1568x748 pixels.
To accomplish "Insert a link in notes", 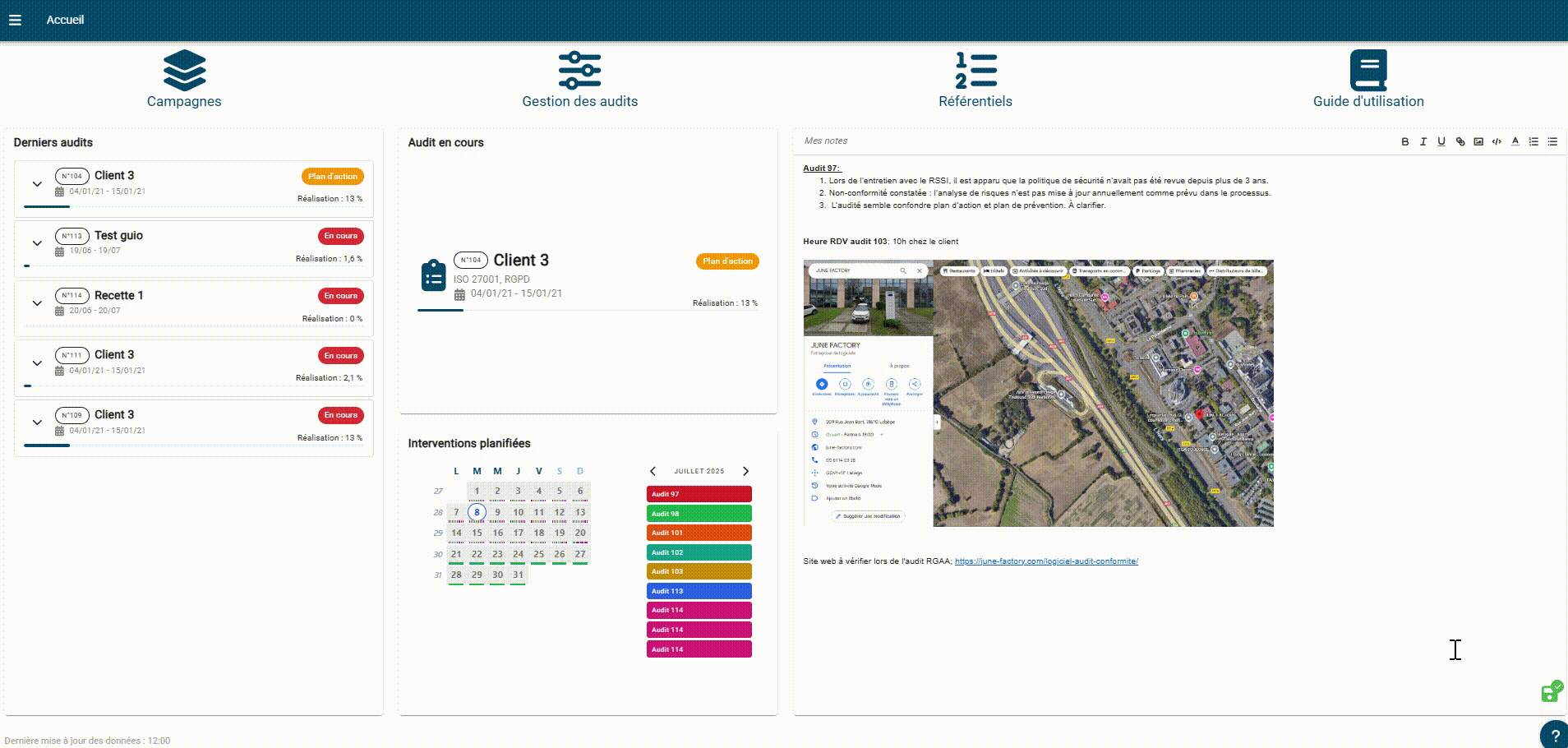I will click(x=1460, y=141).
